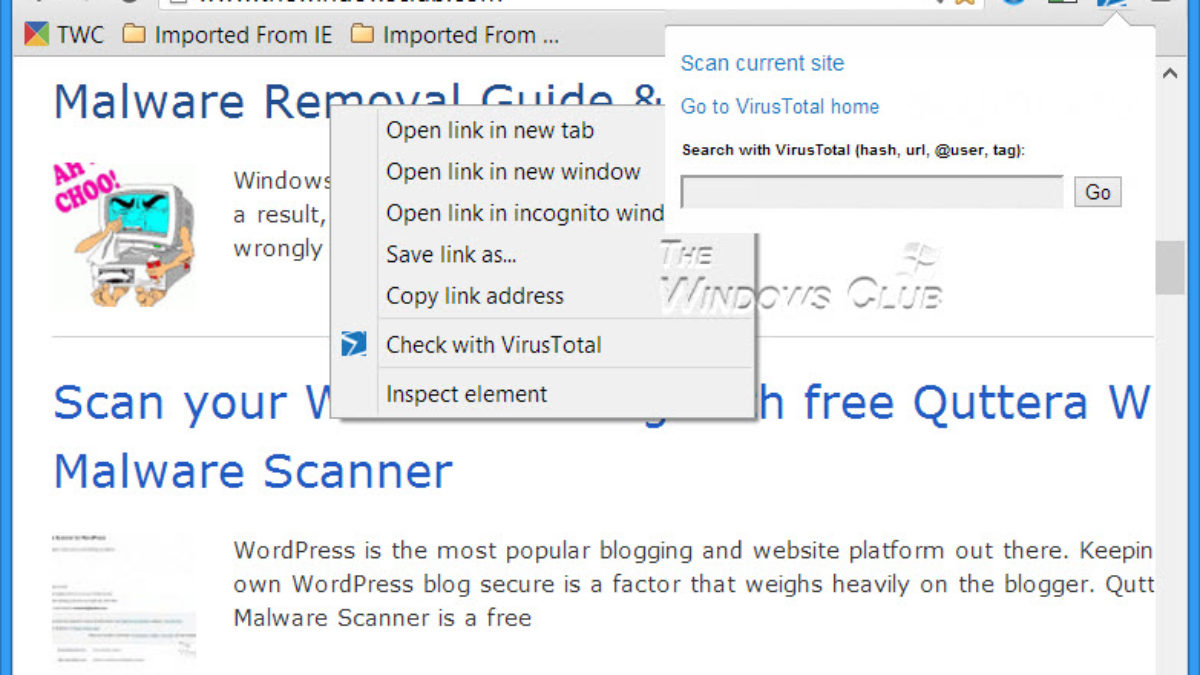Click the page scrollbar up arrow

(1169, 73)
